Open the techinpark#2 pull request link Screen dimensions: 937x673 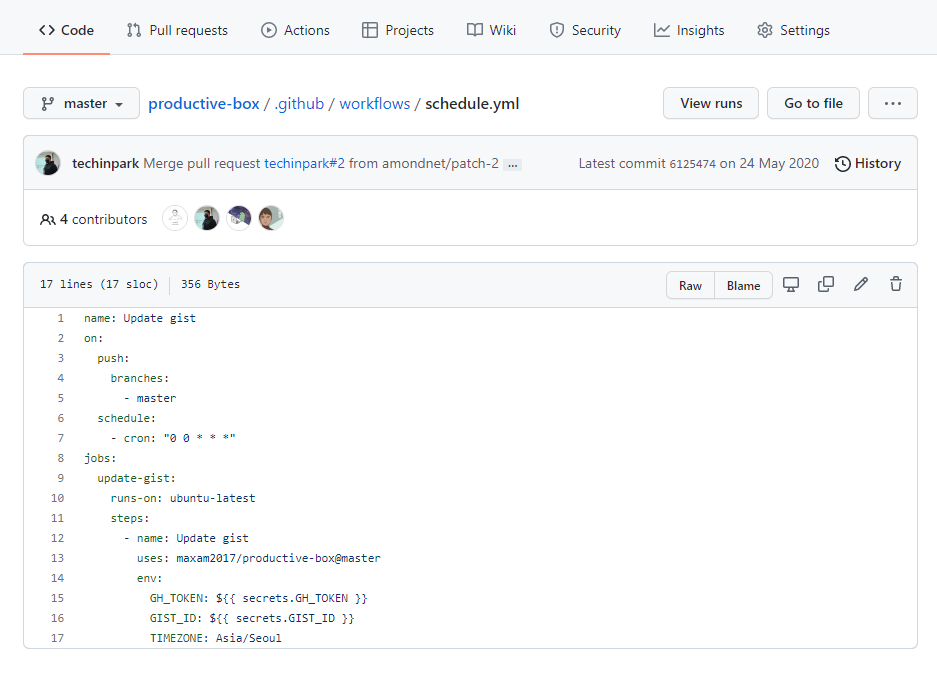point(304,163)
